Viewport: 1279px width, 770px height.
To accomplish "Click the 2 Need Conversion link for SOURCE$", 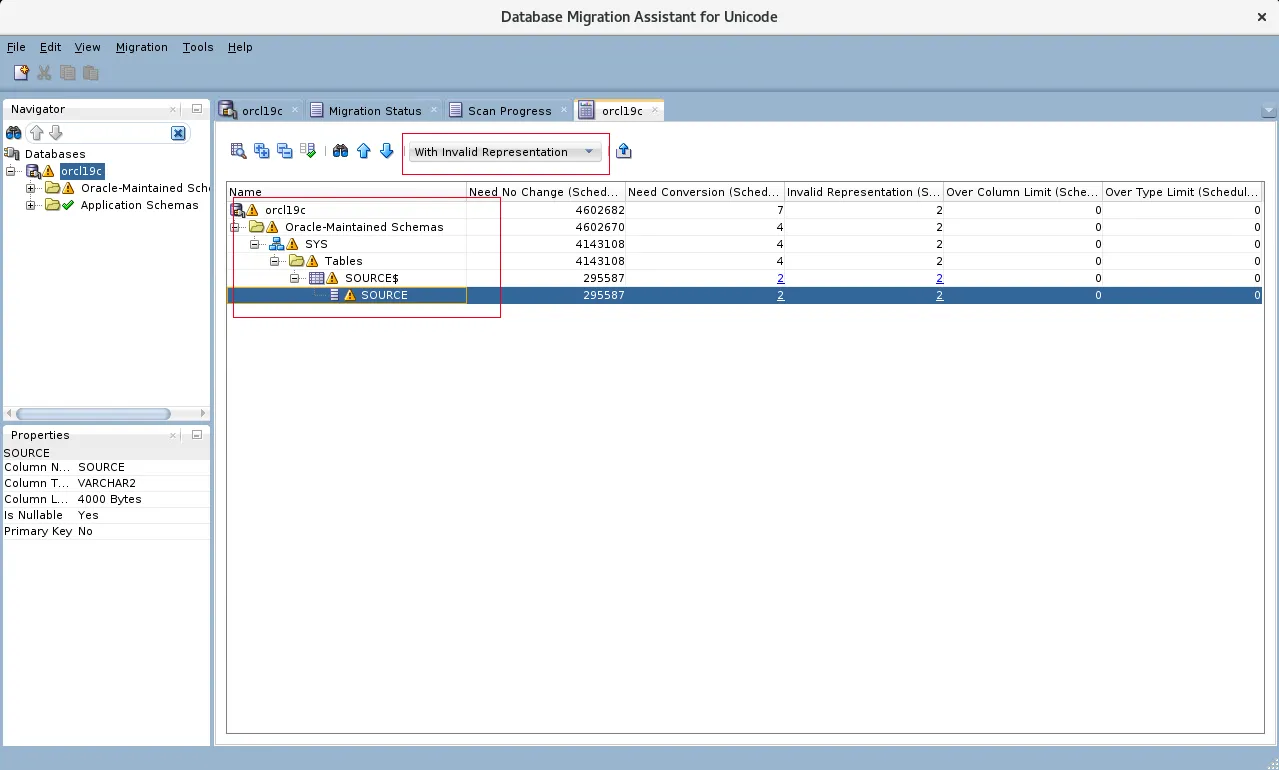I will tap(780, 278).
